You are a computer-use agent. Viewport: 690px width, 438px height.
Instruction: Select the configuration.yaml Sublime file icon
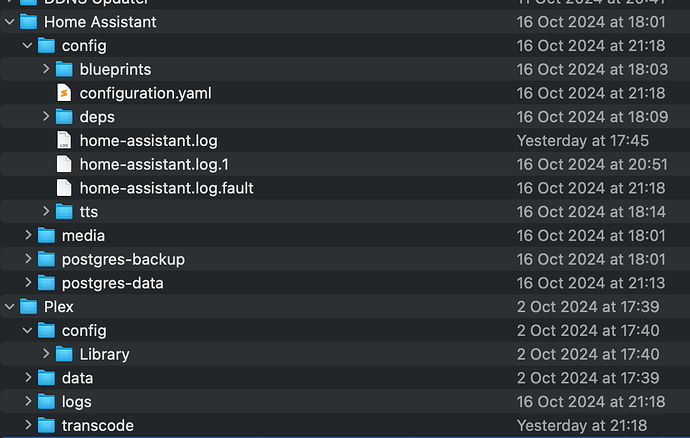[x=64, y=93]
